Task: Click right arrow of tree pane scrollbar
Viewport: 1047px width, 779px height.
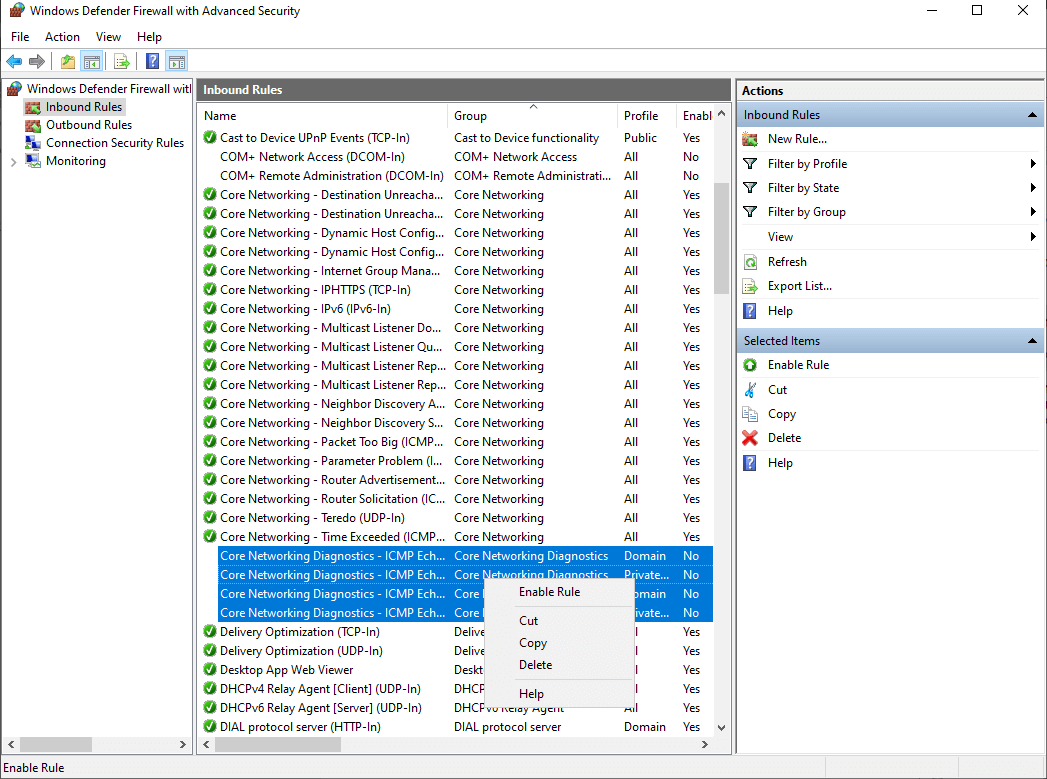Action: point(182,744)
